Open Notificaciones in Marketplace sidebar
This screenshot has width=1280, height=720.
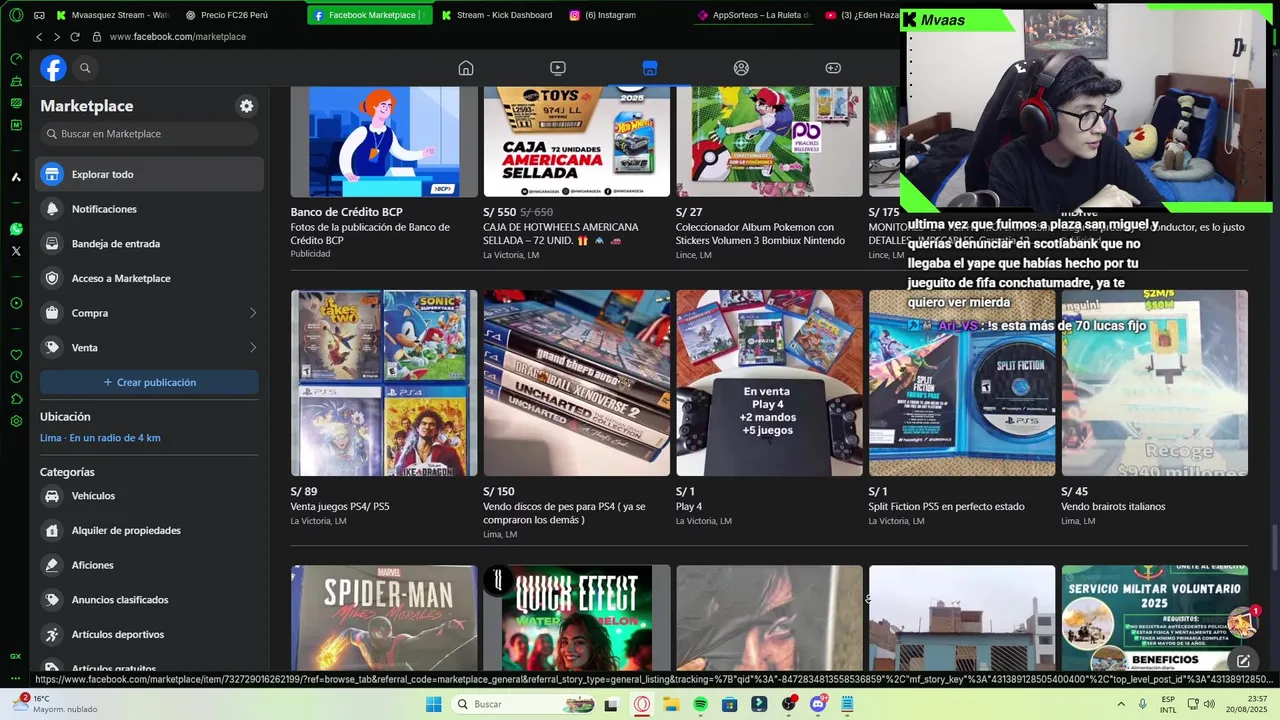pyautogui.click(x=150, y=209)
